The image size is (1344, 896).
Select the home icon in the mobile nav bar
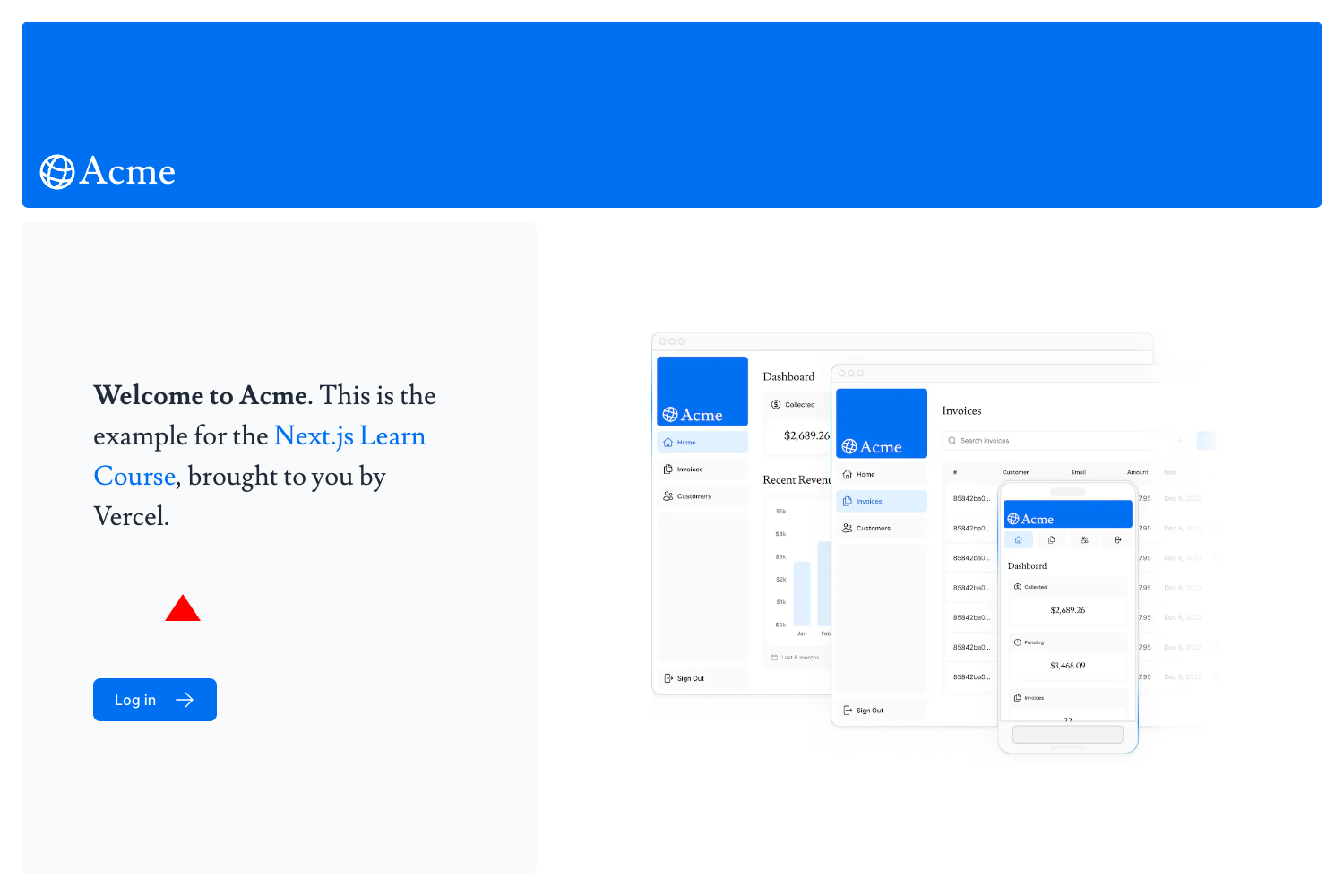pyautogui.click(x=1019, y=539)
